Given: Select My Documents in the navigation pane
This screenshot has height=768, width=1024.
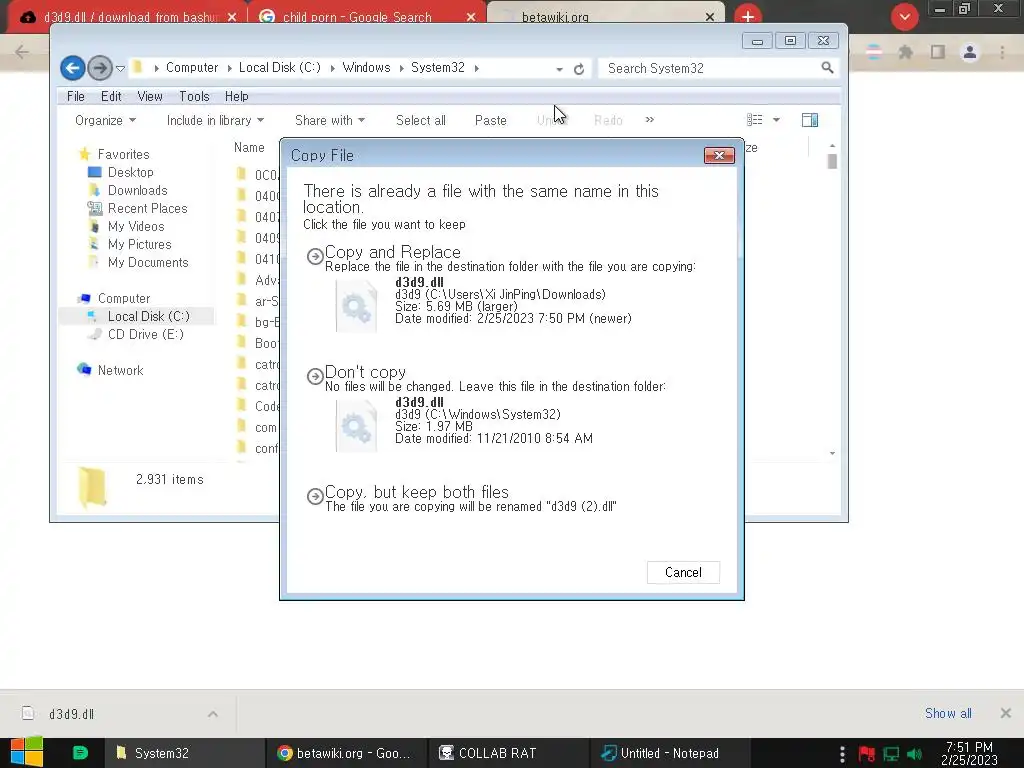Looking at the screenshot, I should coord(148,262).
